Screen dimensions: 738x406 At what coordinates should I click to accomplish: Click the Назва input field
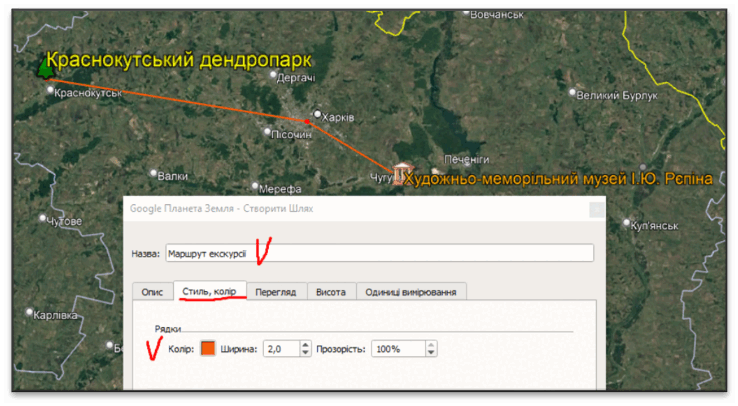pyautogui.click(x=379, y=254)
